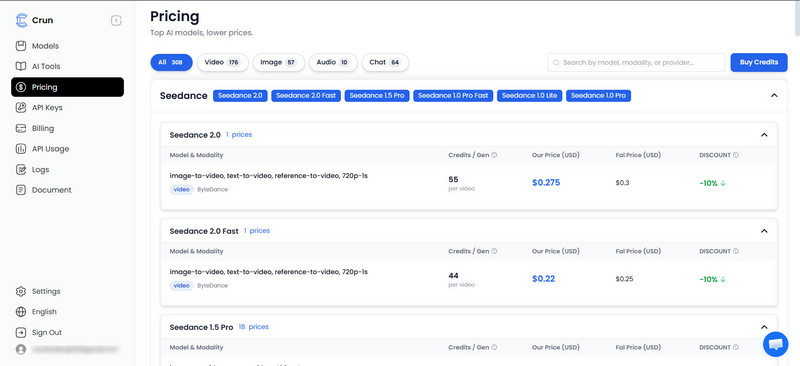
Task: Collapse the Seedance 2.0 price card
Action: [764, 135]
